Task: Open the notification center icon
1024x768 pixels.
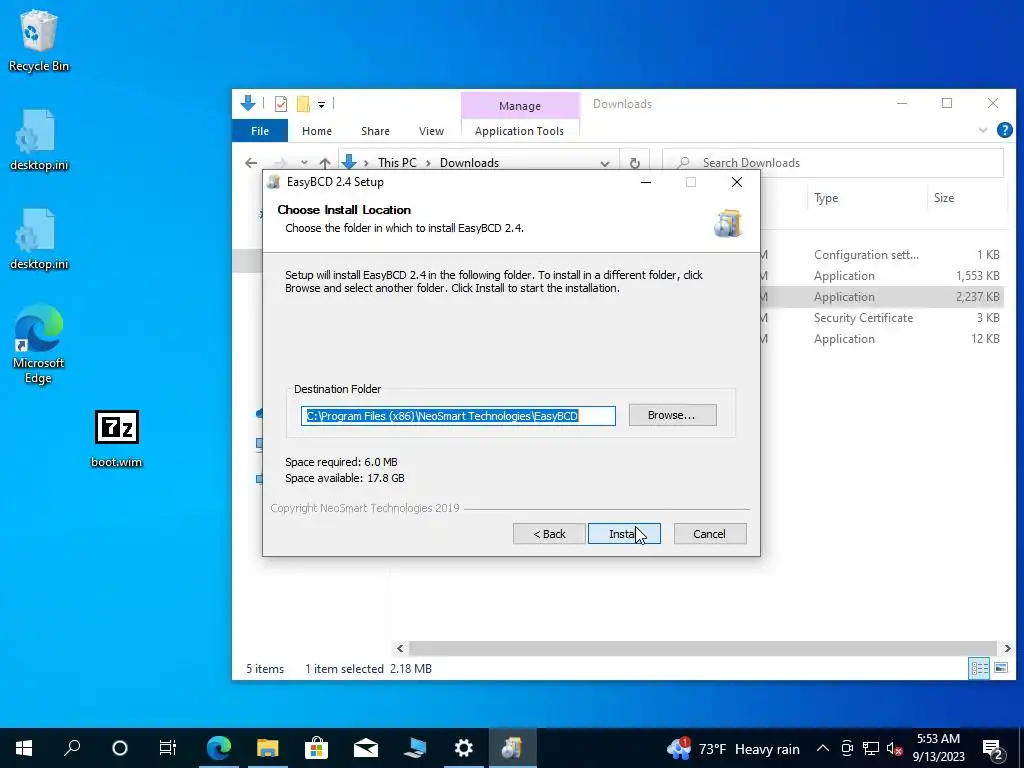Action: [993, 748]
